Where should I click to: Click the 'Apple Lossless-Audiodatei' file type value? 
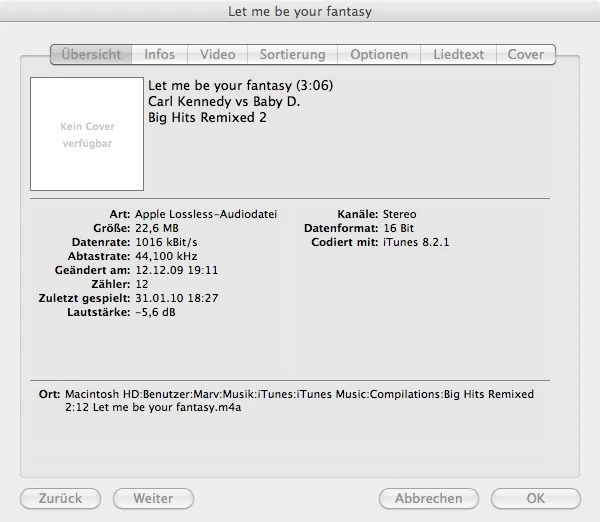tap(206, 215)
